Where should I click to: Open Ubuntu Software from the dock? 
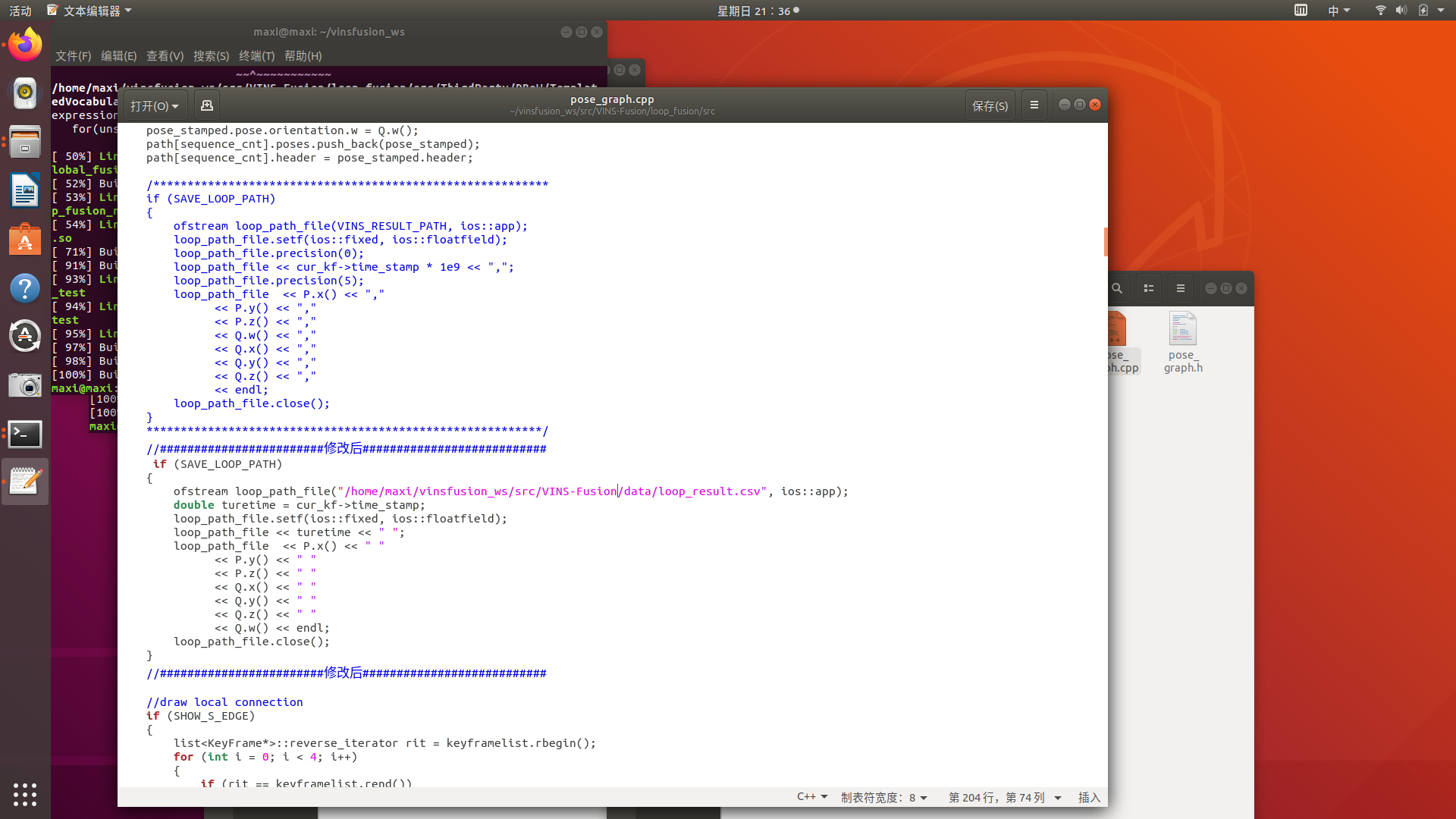pyautogui.click(x=25, y=240)
